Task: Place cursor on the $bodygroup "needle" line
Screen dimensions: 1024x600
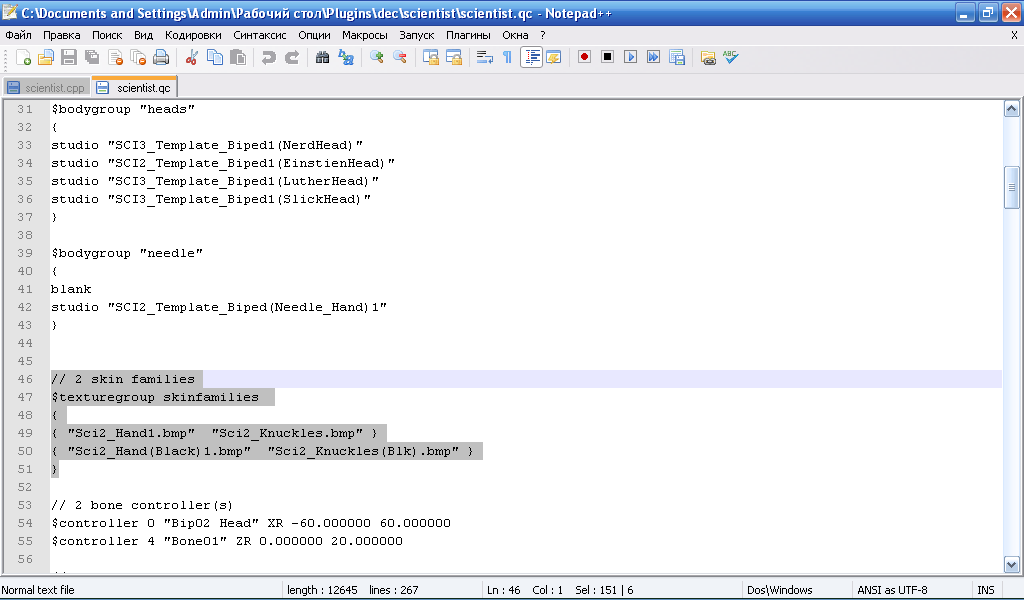Action: point(127,253)
